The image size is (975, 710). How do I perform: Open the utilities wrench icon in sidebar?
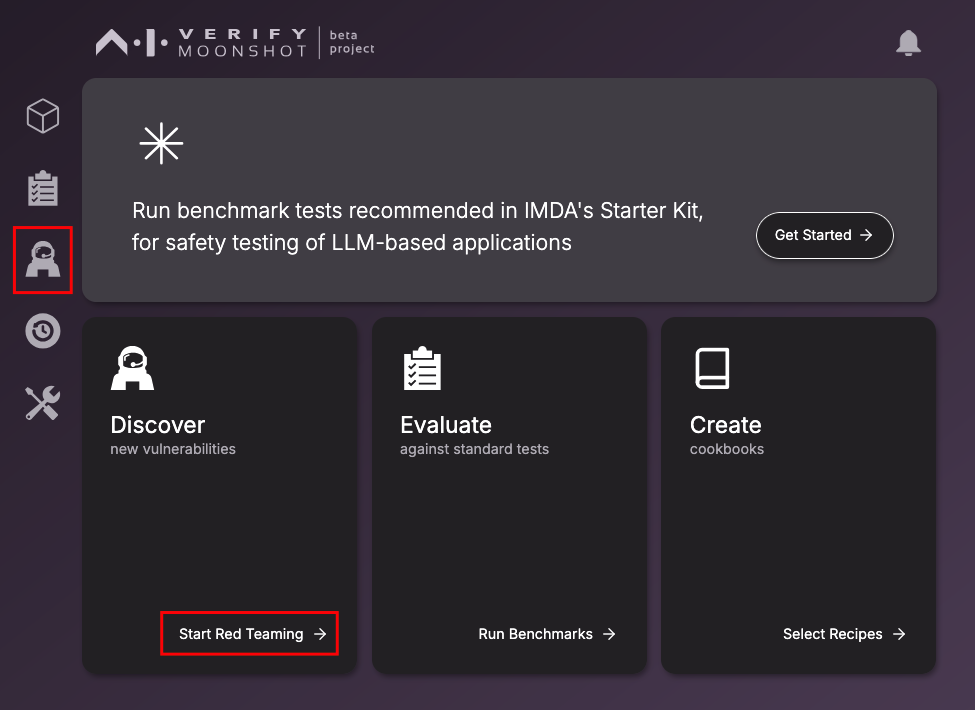click(x=43, y=403)
